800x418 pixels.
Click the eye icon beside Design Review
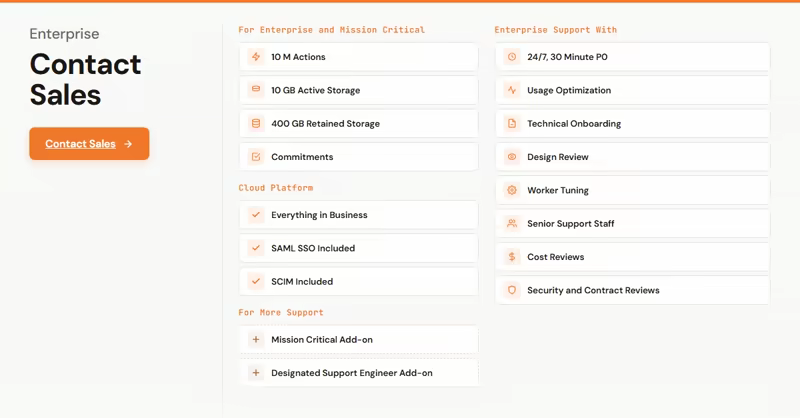[512, 157]
